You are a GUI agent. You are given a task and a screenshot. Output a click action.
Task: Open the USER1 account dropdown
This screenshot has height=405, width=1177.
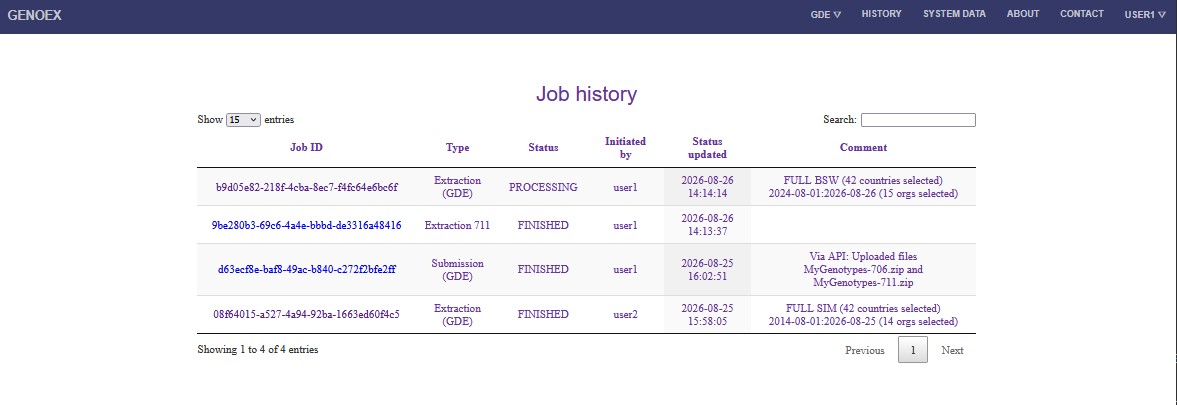pyautogui.click(x=1145, y=14)
